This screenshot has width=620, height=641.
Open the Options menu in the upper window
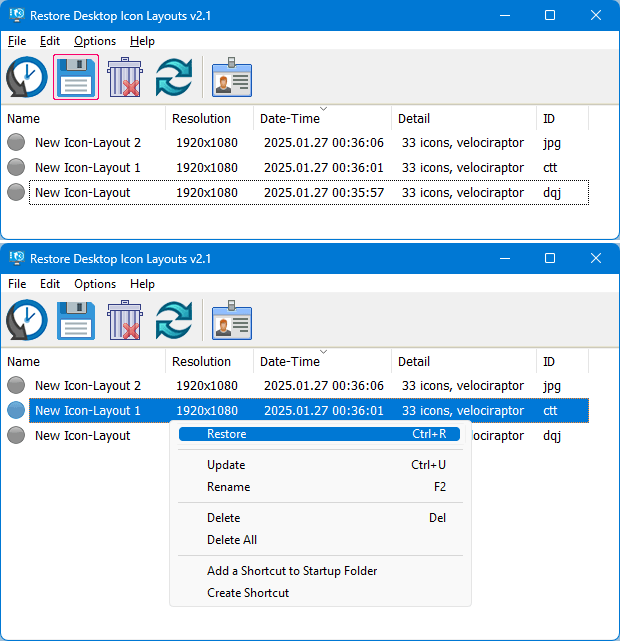coord(95,41)
